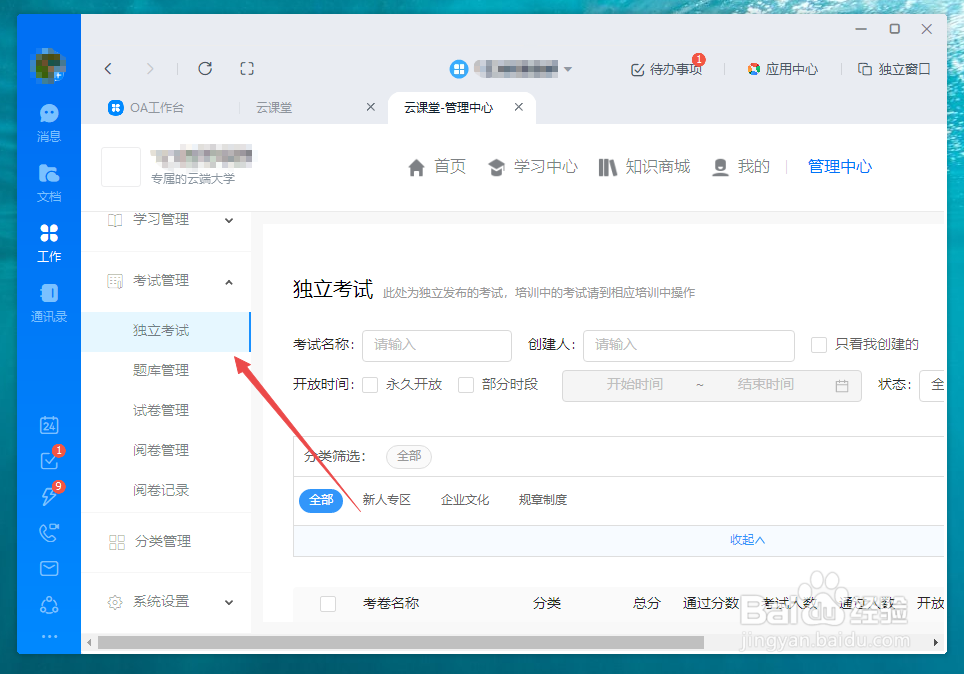Click the more options dots in sidebar

[49, 636]
